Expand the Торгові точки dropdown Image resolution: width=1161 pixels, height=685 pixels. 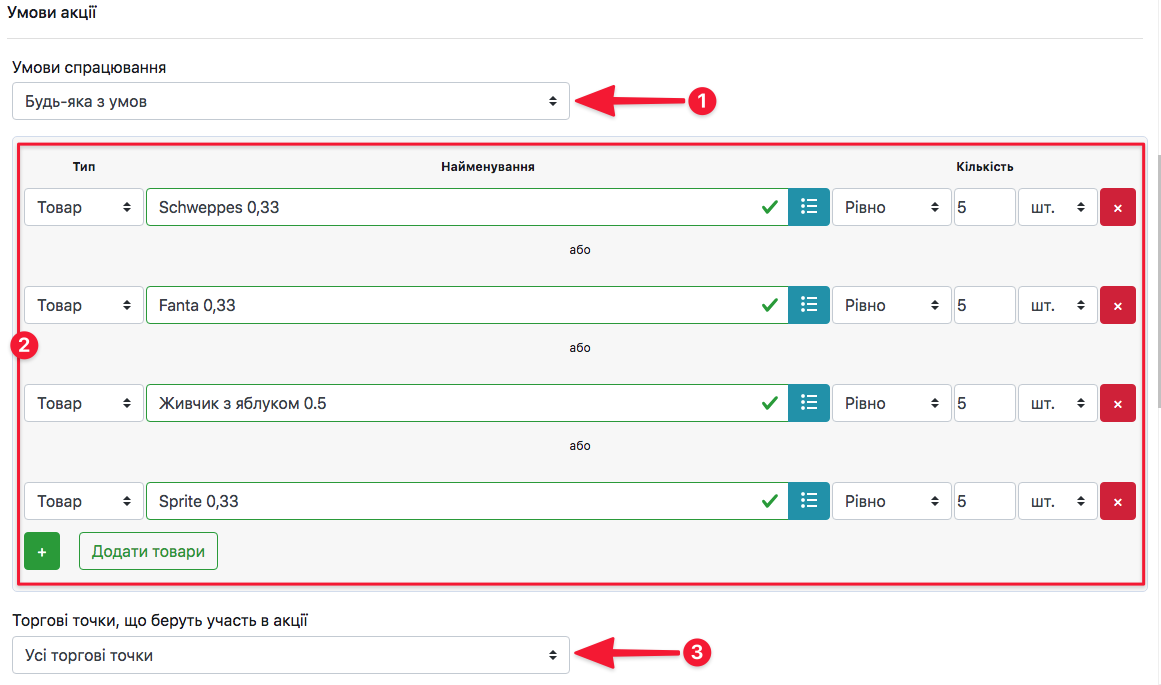[x=290, y=655]
